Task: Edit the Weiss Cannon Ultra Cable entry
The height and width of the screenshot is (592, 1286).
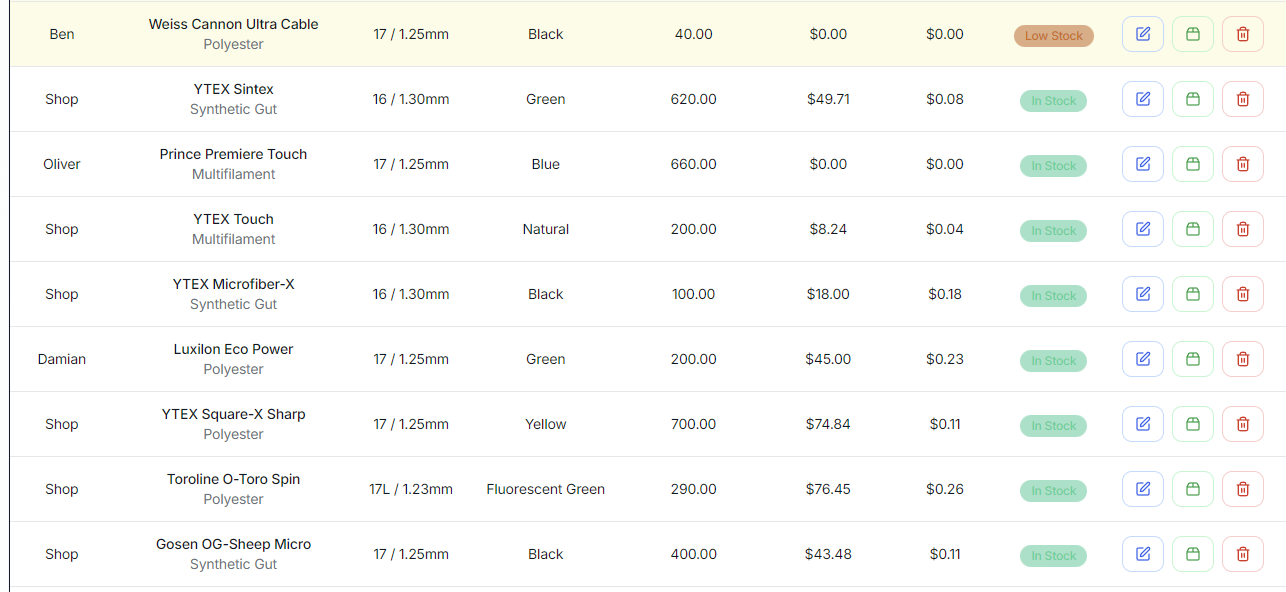Action: pyautogui.click(x=1143, y=34)
